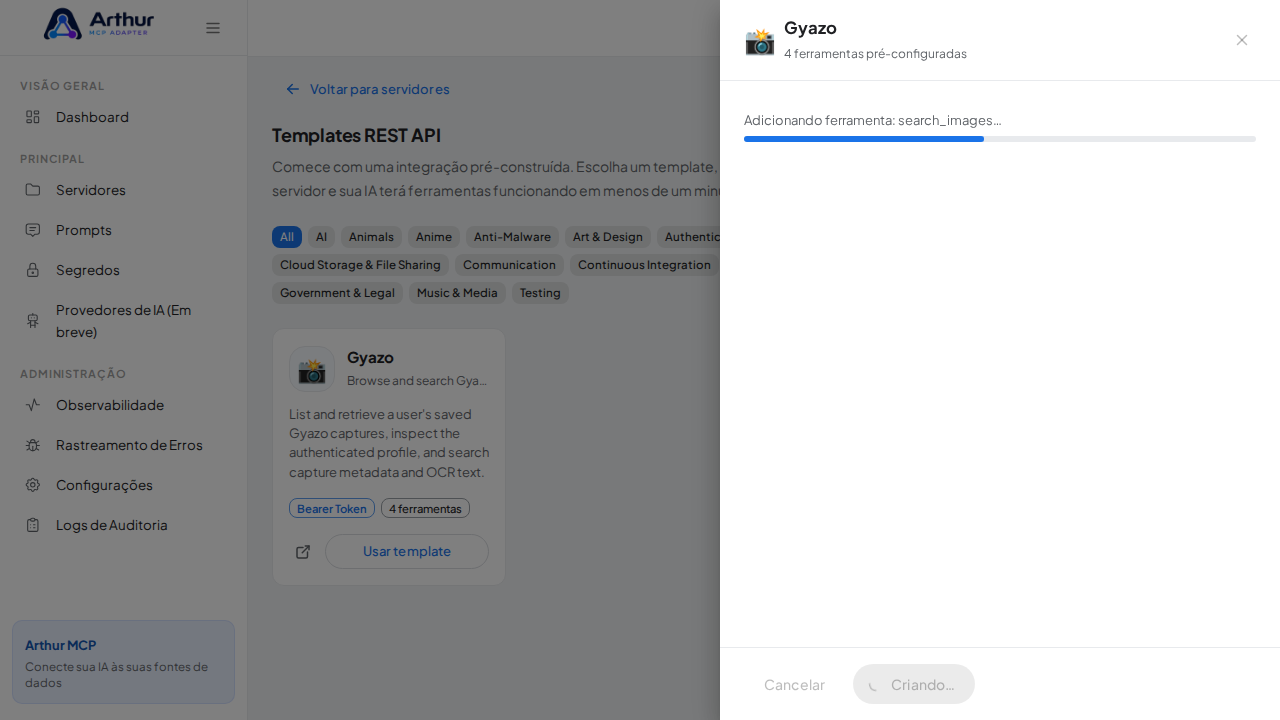Open Segredos section
This screenshot has height=720, width=1280.
(x=123, y=270)
